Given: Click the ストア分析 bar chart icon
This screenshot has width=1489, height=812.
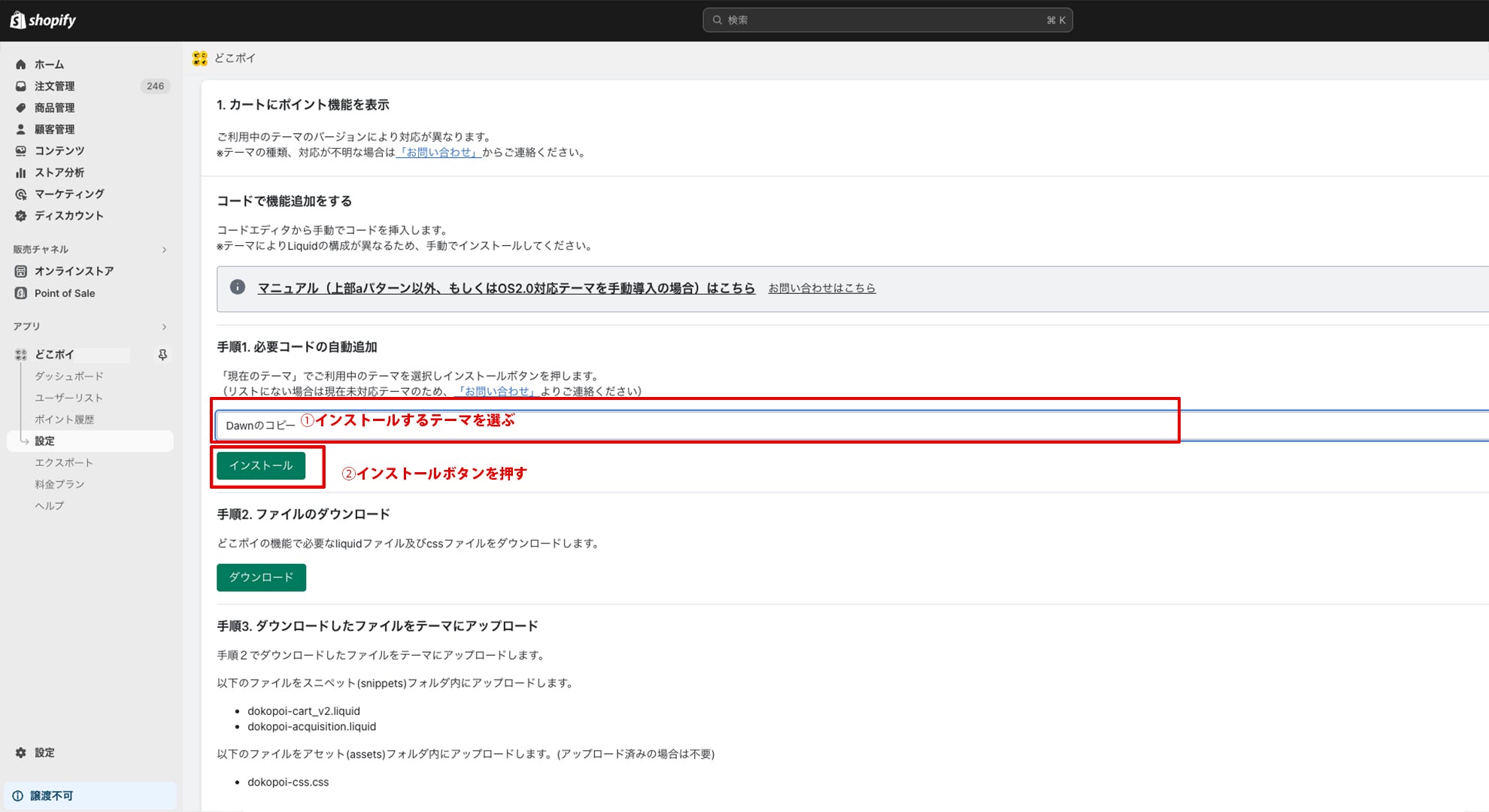Looking at the screenshot, I should pos(21,173).
